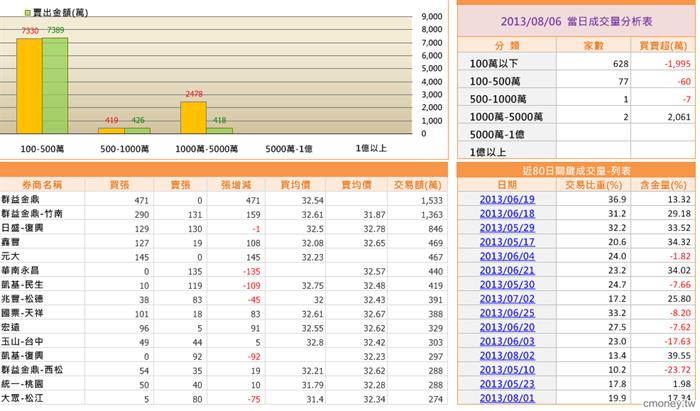Select the 券商名稱 column header
Viewport: 700px width, 411px height.
[42, 185]
